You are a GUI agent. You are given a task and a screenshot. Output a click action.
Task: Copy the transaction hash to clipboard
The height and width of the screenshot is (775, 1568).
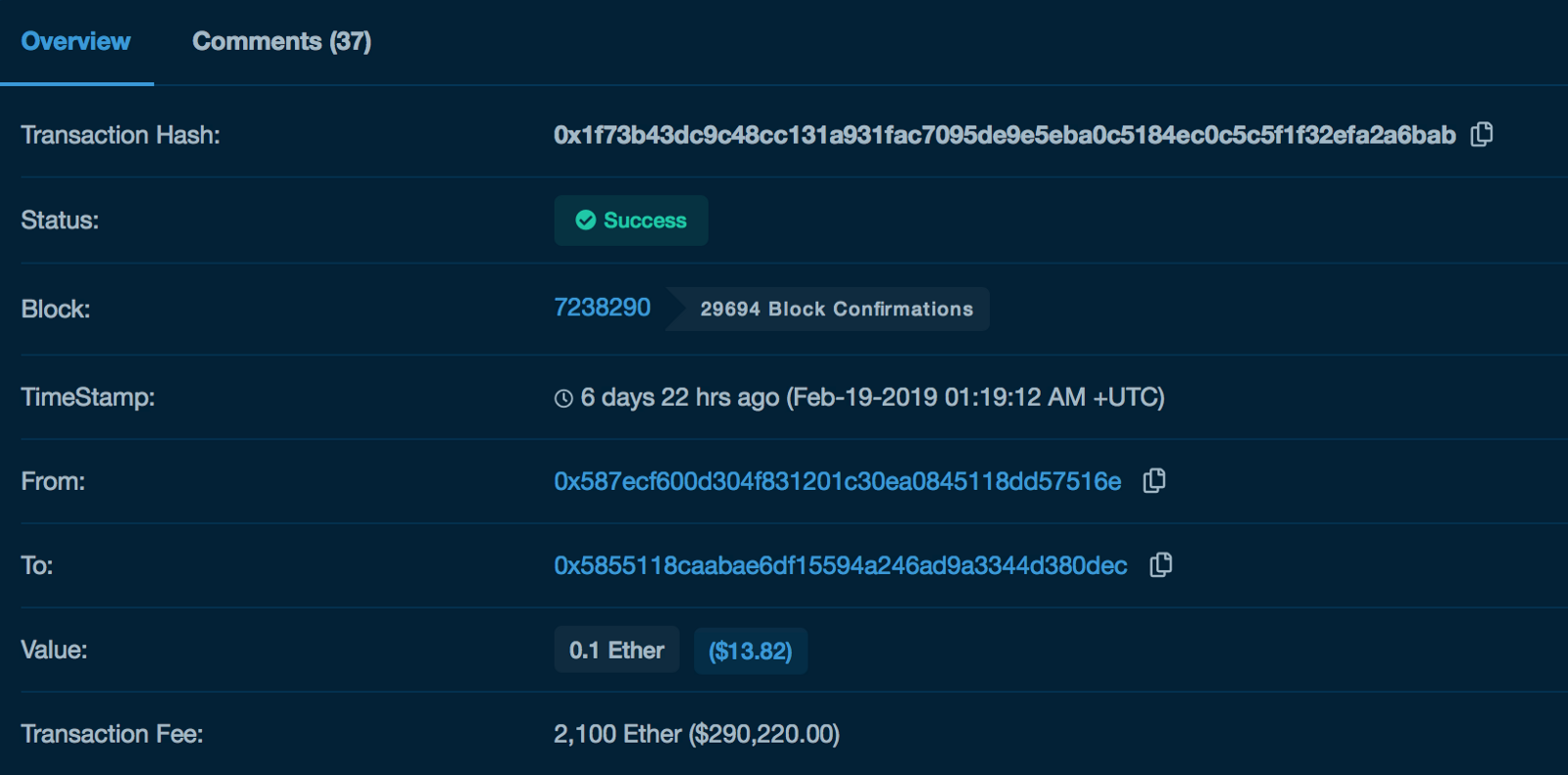click(1482, 134)
